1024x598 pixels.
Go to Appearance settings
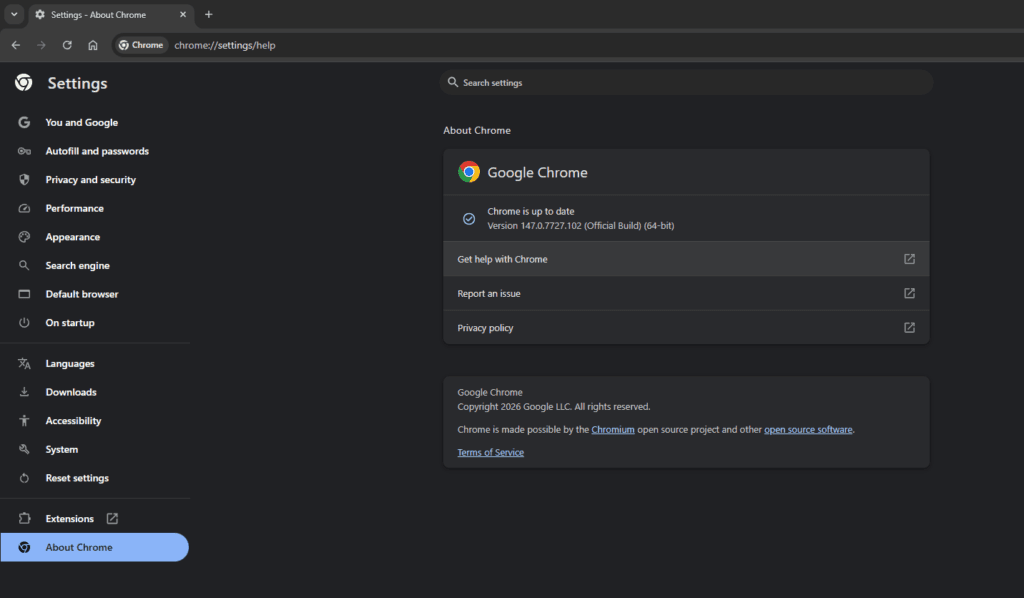[72, 237]
